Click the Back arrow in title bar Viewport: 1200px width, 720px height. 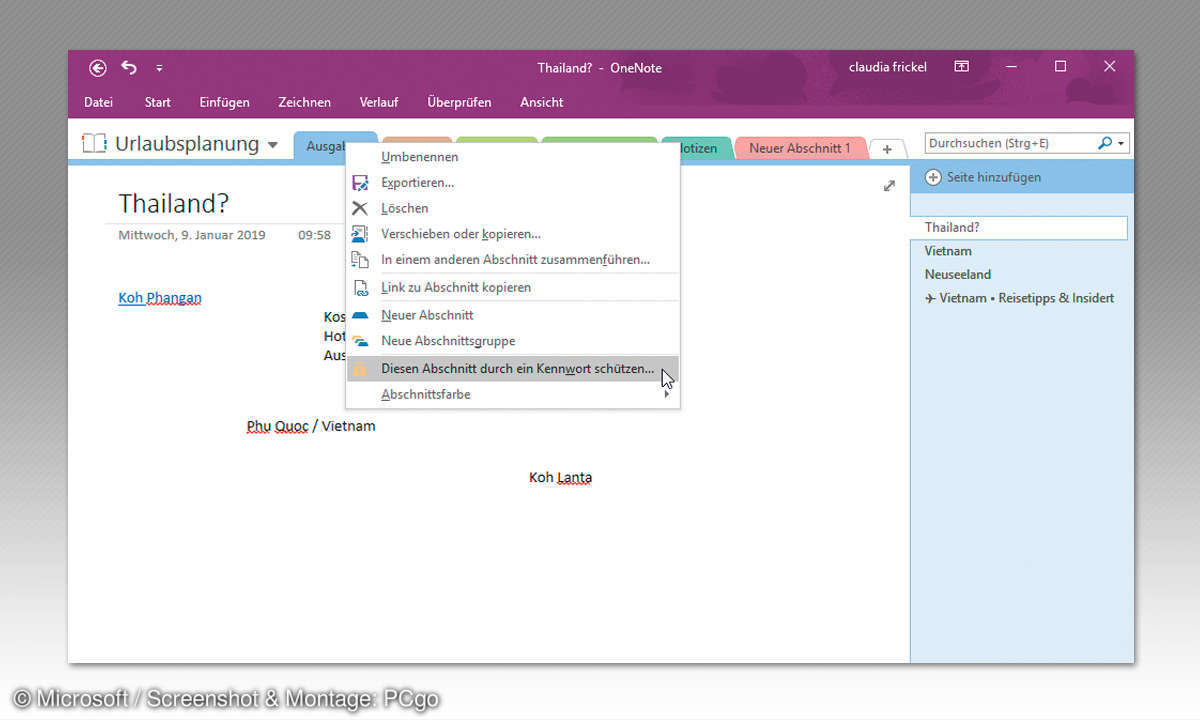coord(97,68)
